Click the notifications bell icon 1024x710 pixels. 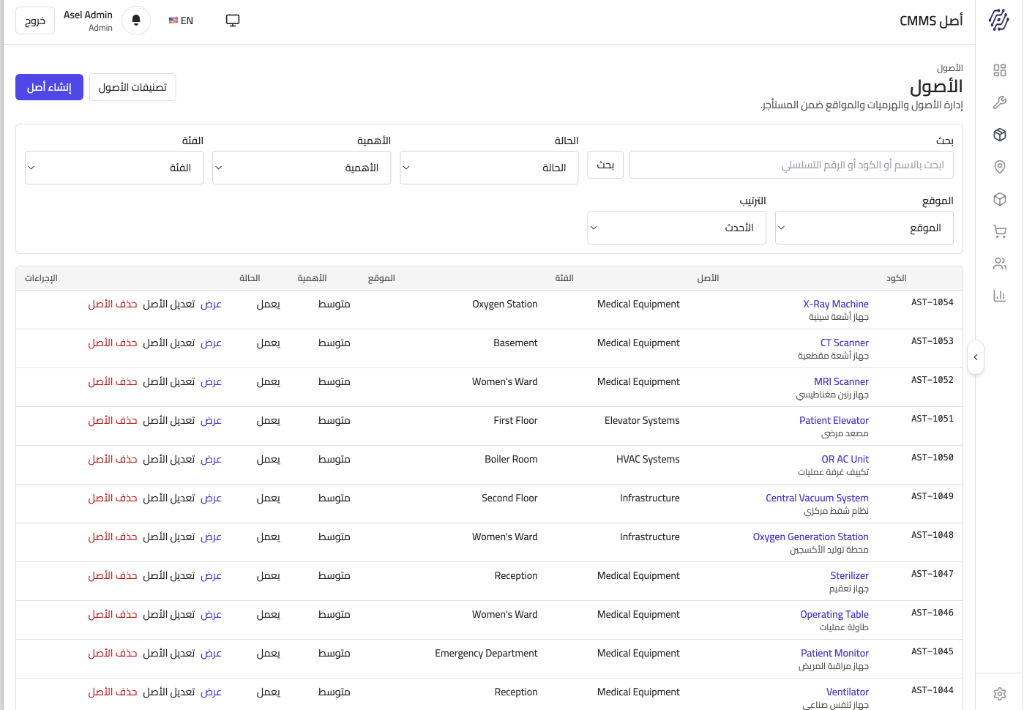(136, 21)
